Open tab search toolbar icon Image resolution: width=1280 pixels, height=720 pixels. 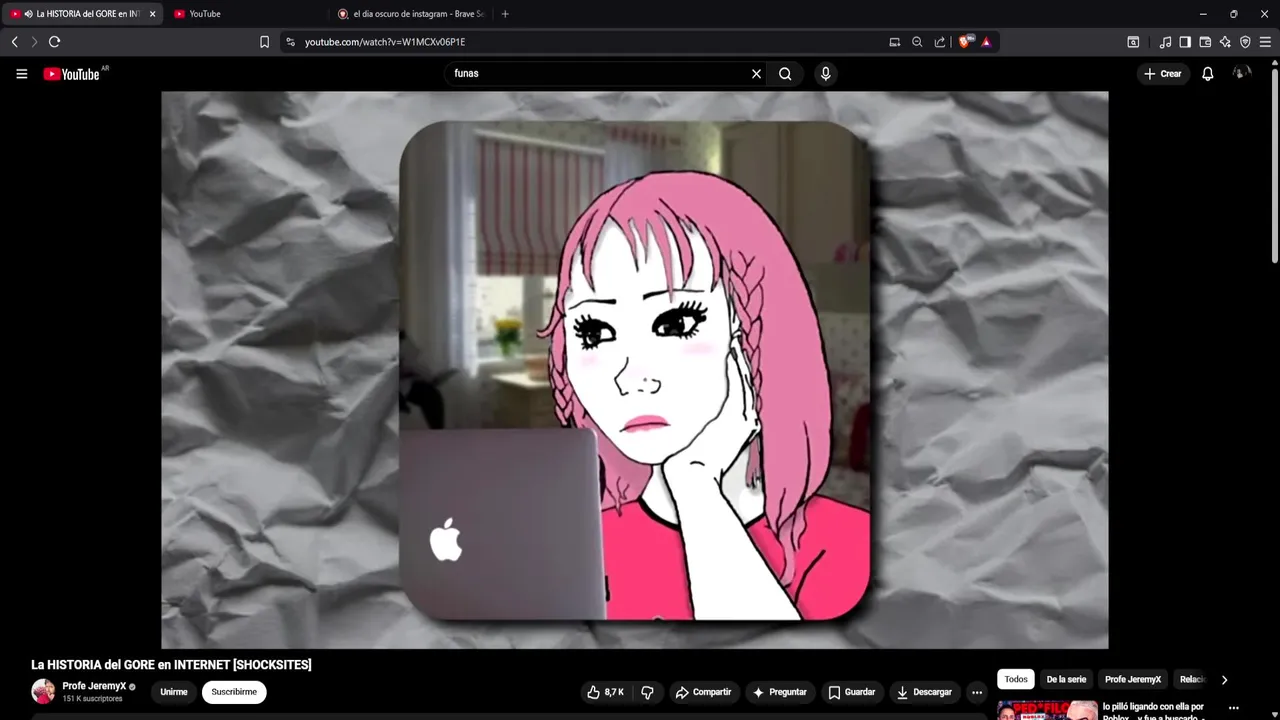click(1133, 42)
